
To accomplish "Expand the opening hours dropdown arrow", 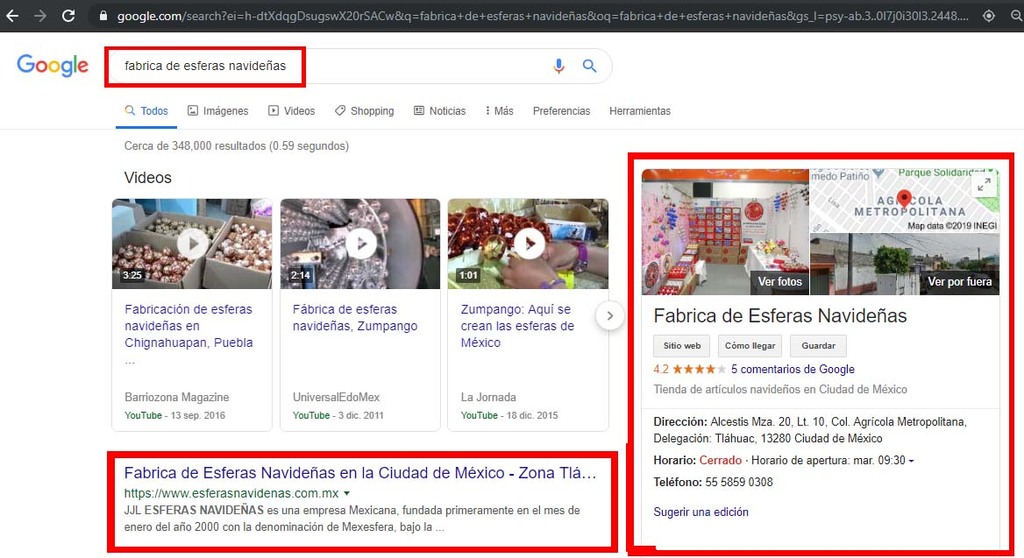I will pos(911,461).
